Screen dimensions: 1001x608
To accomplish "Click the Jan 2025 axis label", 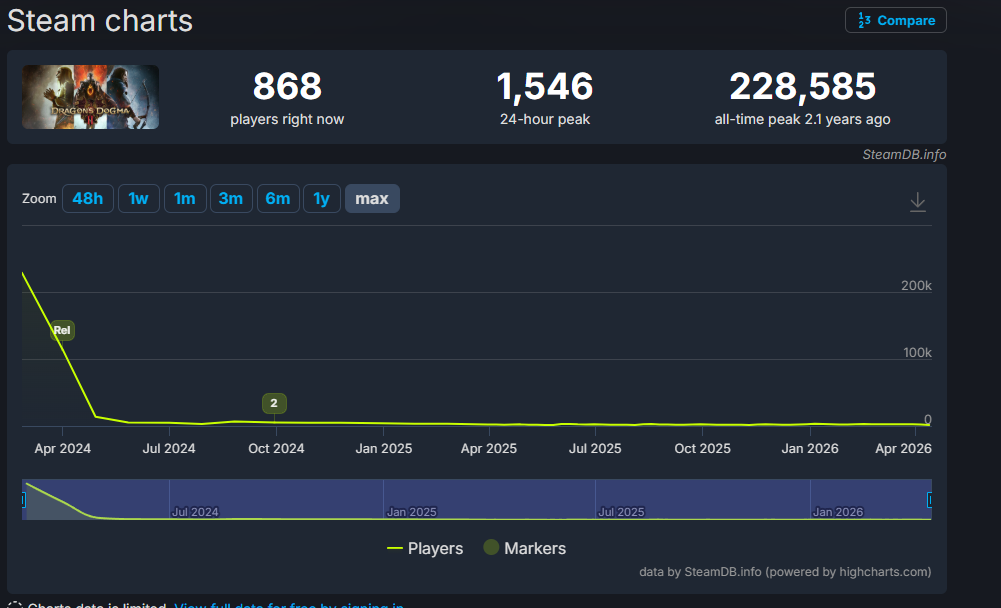I will 384,448.
